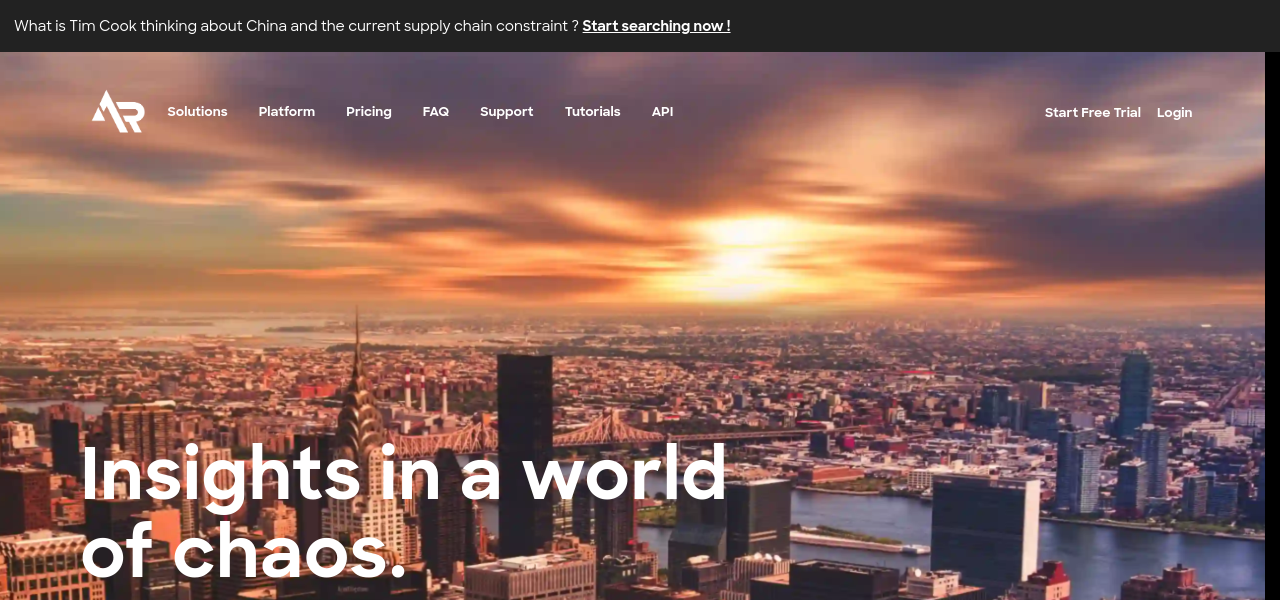This screenshot has height=600, width=1280.
Task: Click Start Free Trial
Action: coord(1092,113)
